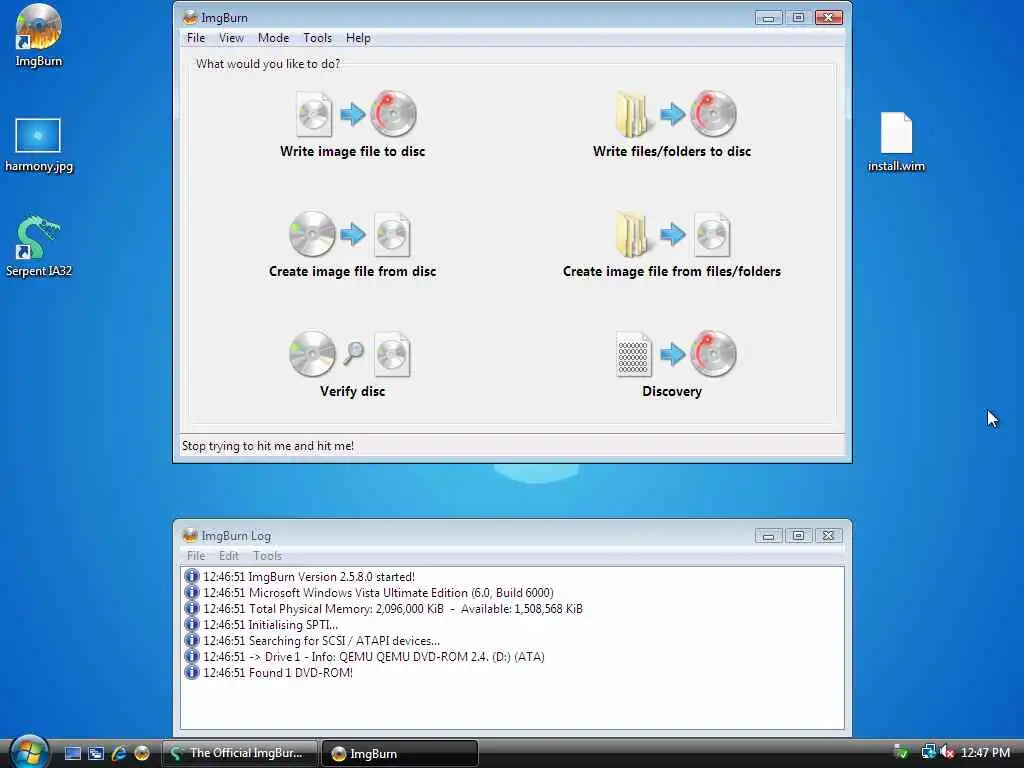Click the Show Desktop quick launch icon
The width and height of the screenshot is (1024, 768).
click(73, 753)
